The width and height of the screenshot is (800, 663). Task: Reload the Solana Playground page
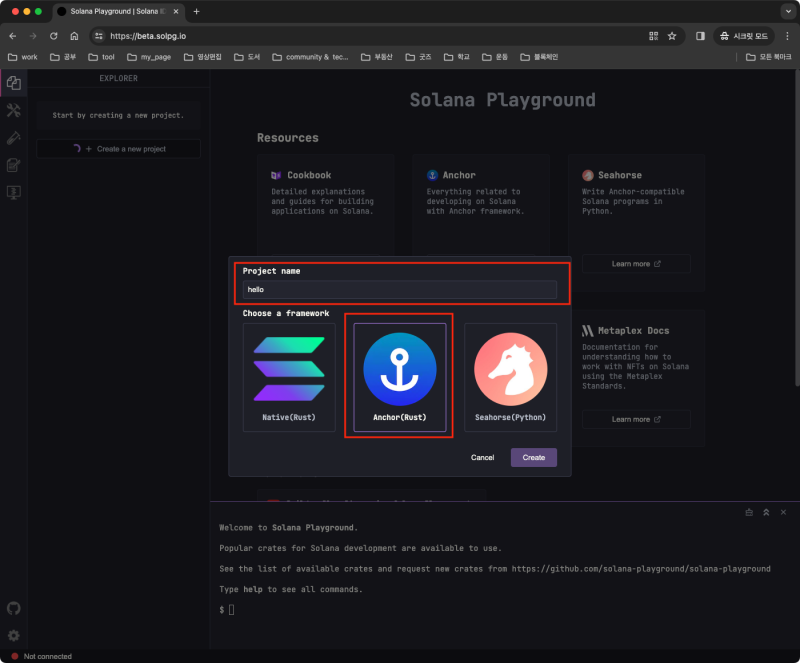[x=54, y=36]
